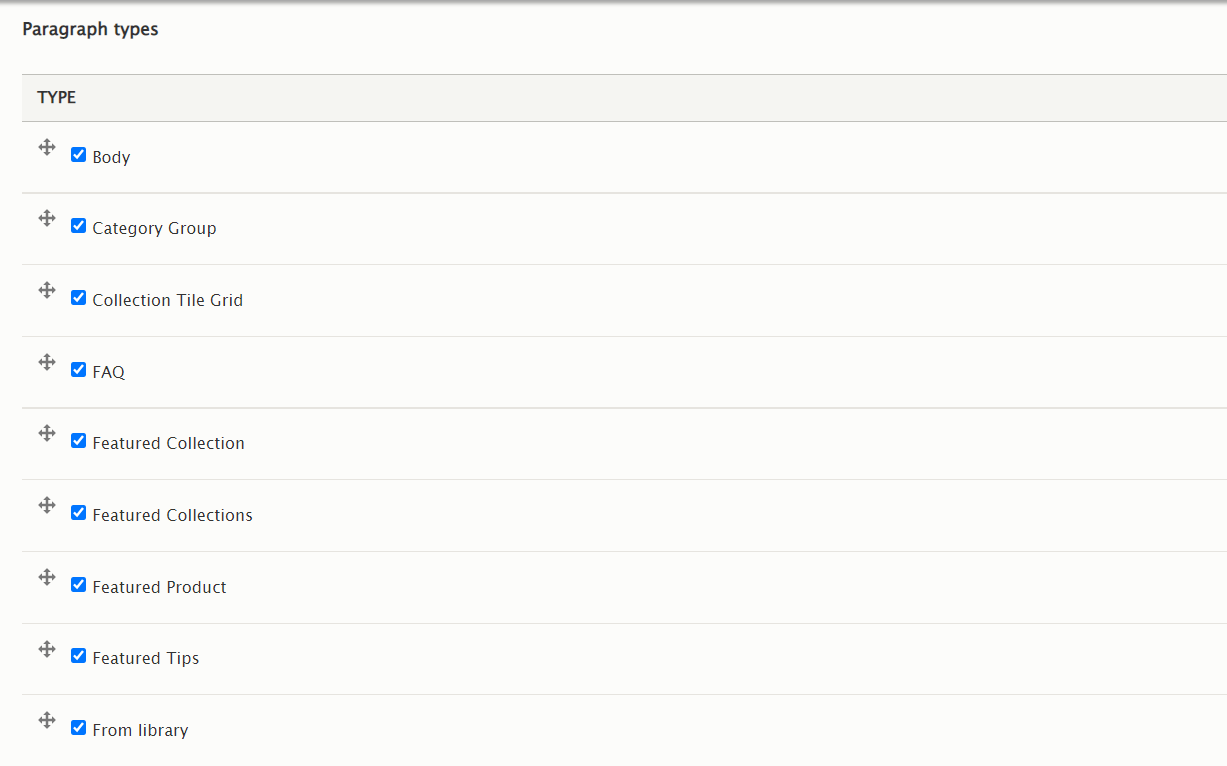Image resolution: width=1227 pixels, height=766 pixels.
Task: Toggle the Collection Tile Grid checkbox
Action: click(79, 298)
